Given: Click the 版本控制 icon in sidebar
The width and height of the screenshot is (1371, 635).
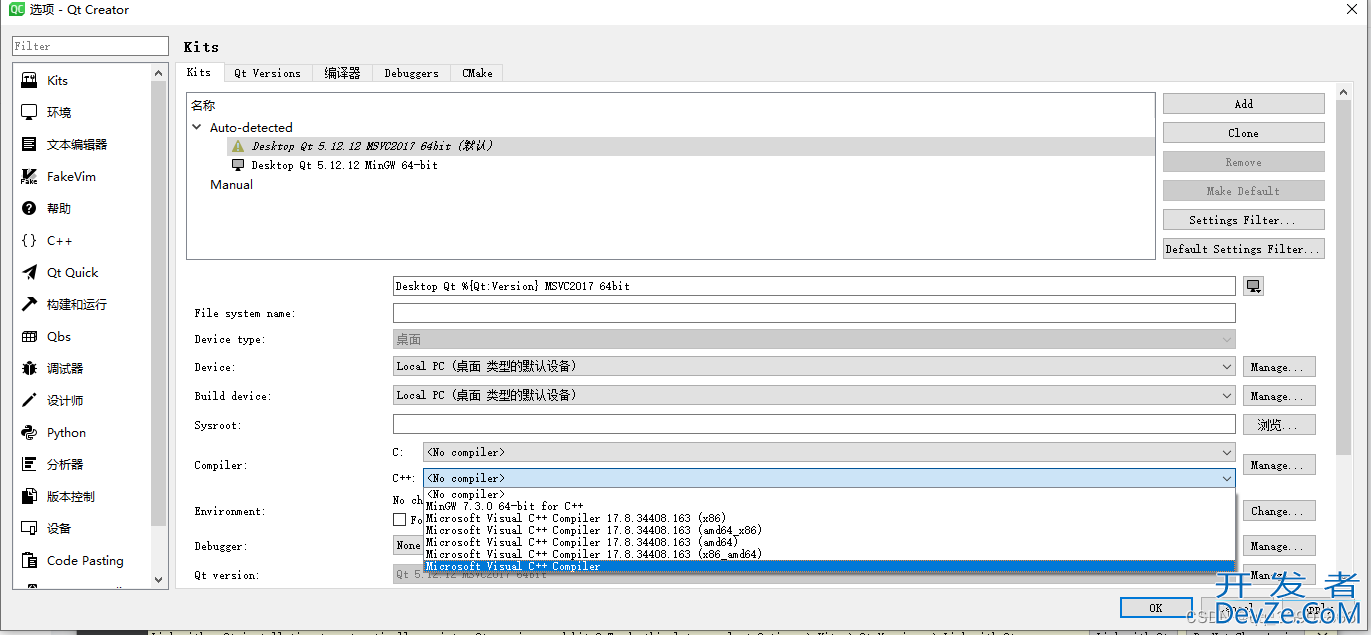Looking at the screenshot, I should (29, 497).
